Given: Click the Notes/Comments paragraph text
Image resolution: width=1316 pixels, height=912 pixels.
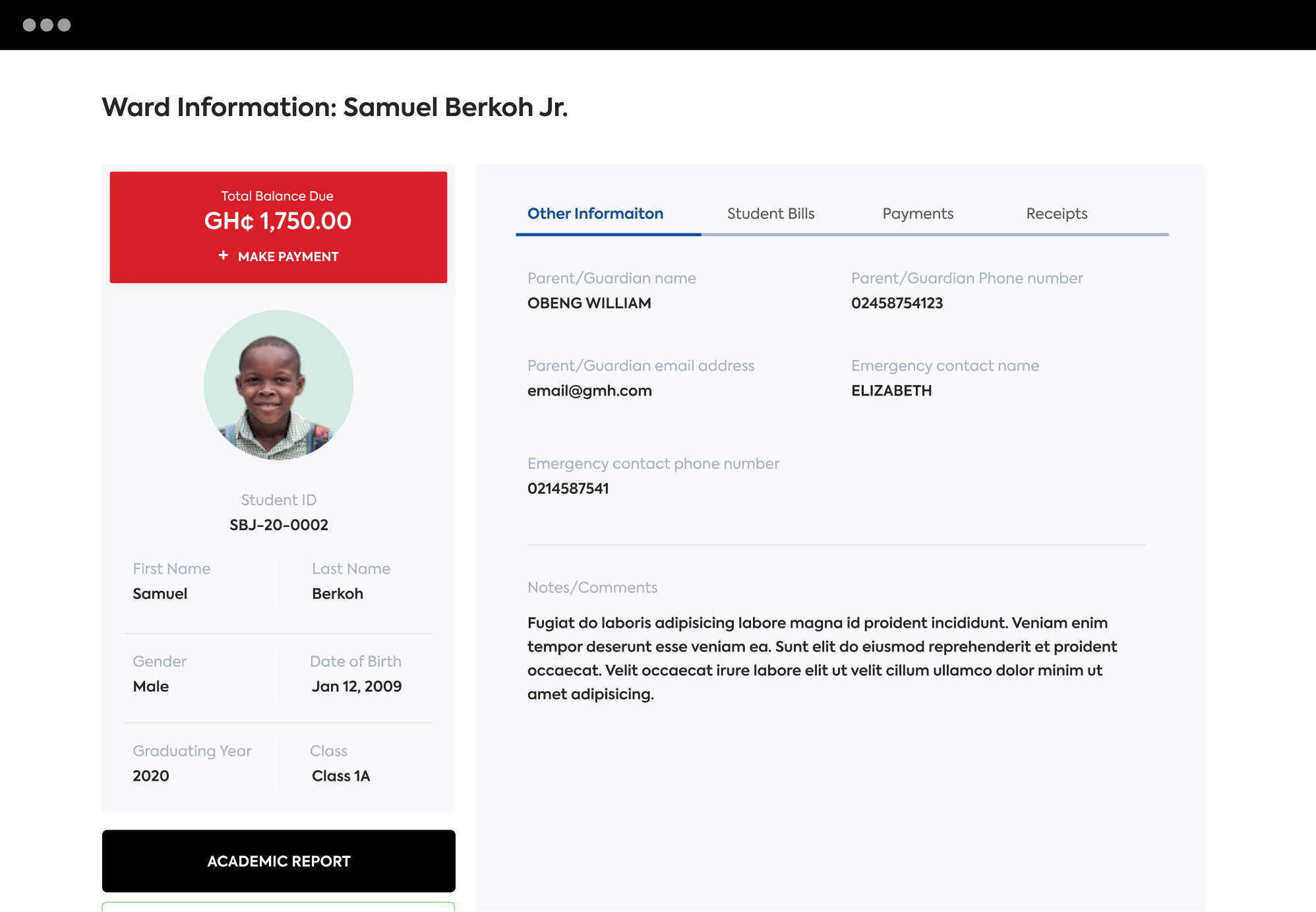Looking at the screenshot, I should pyautogui.click(x=822, y=658).
